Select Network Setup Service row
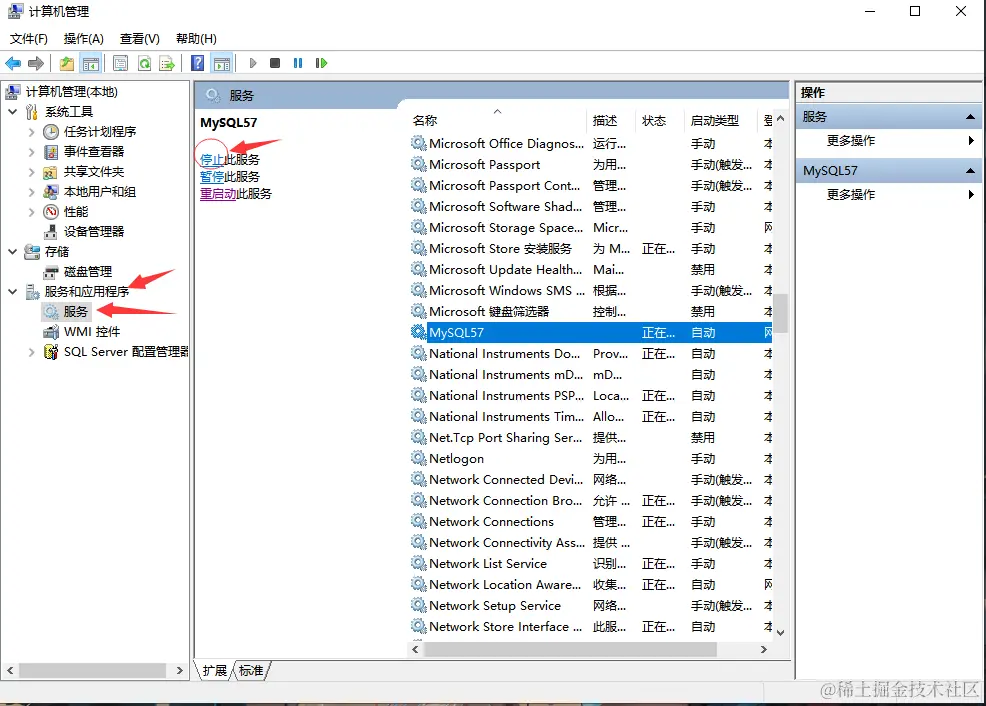 (x=591, y=606)
